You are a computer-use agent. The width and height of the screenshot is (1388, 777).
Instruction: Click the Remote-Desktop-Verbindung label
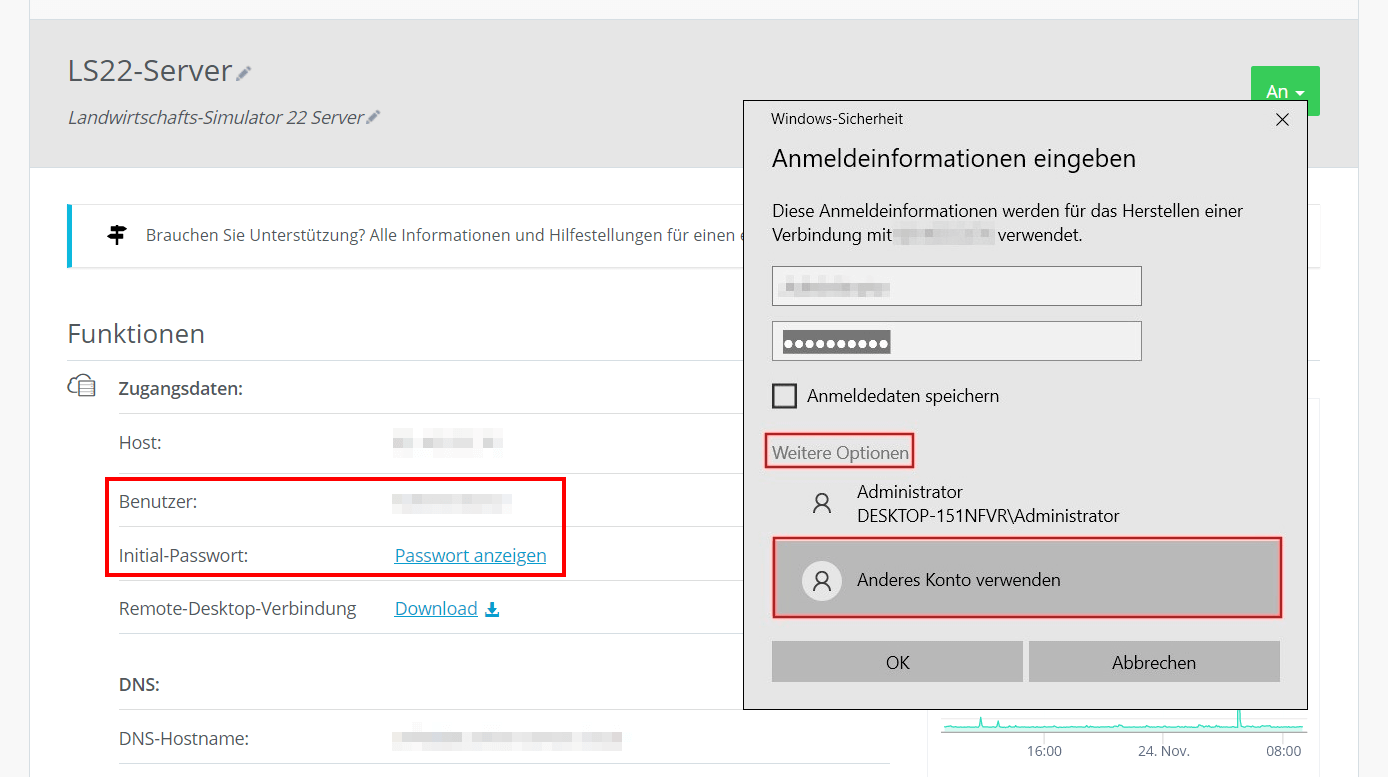click(x=237, y=608)
